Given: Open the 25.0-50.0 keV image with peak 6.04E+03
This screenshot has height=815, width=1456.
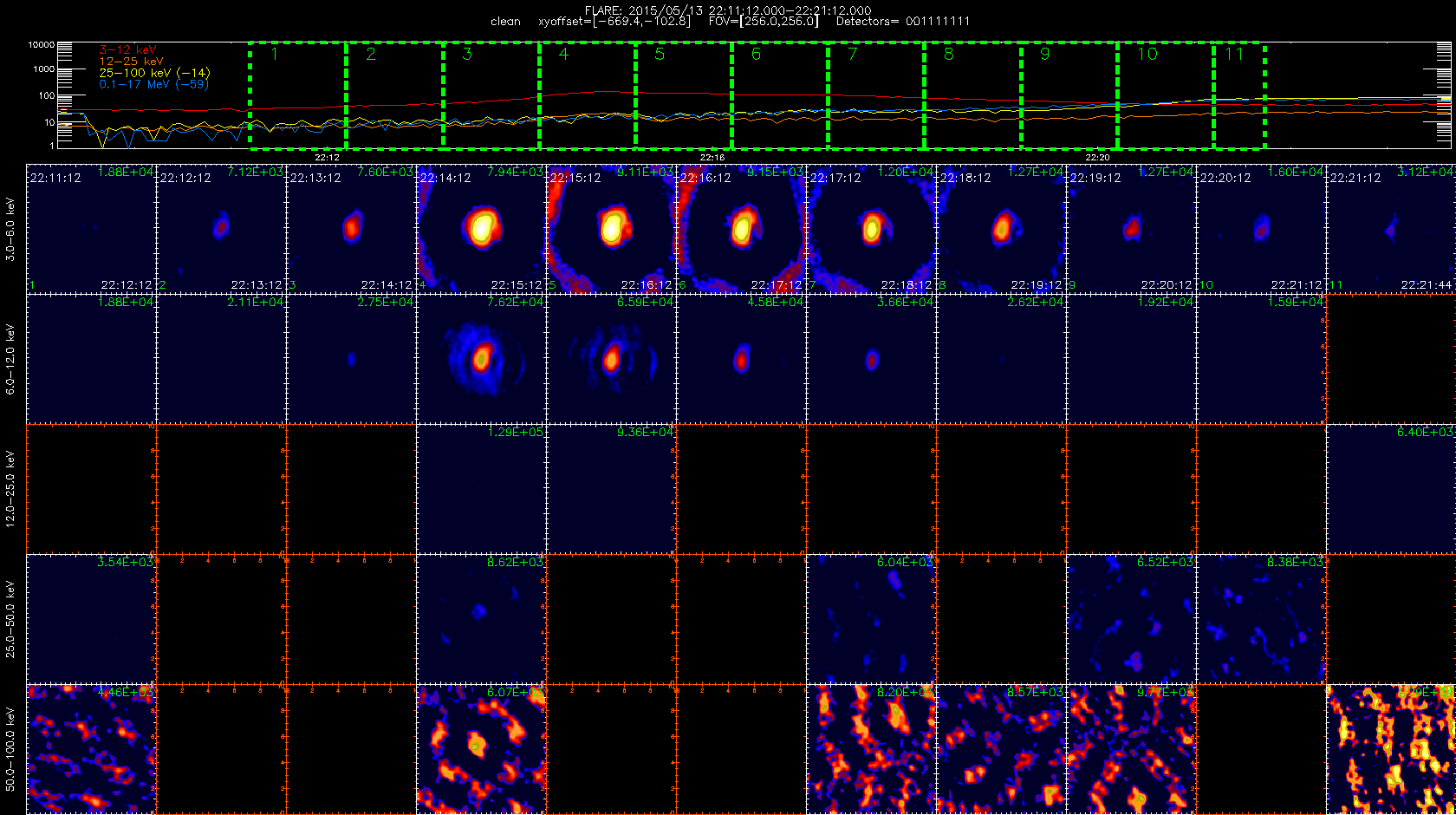Looking at the screenshot, I should pyautogui.click(x=871, y=619).
